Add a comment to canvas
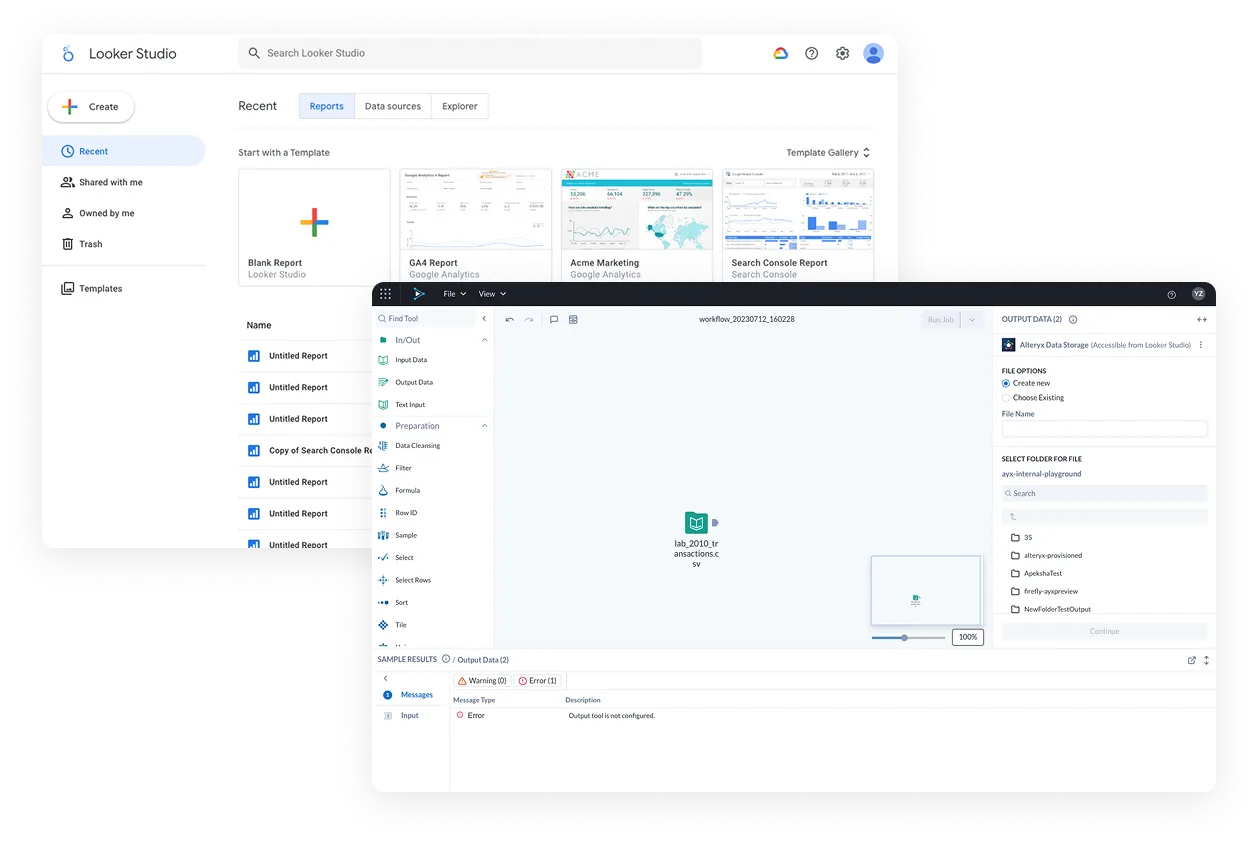Viewport: 1258px width, 842px height. tap(554, 319)
